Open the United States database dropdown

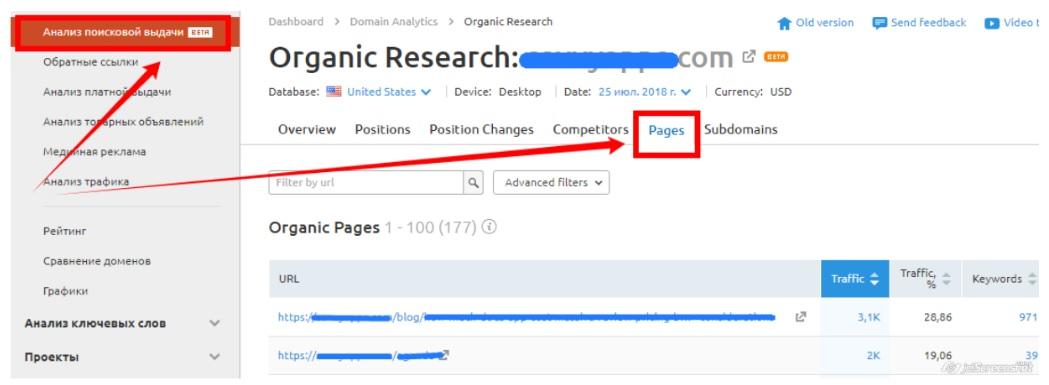click(389, 92)
